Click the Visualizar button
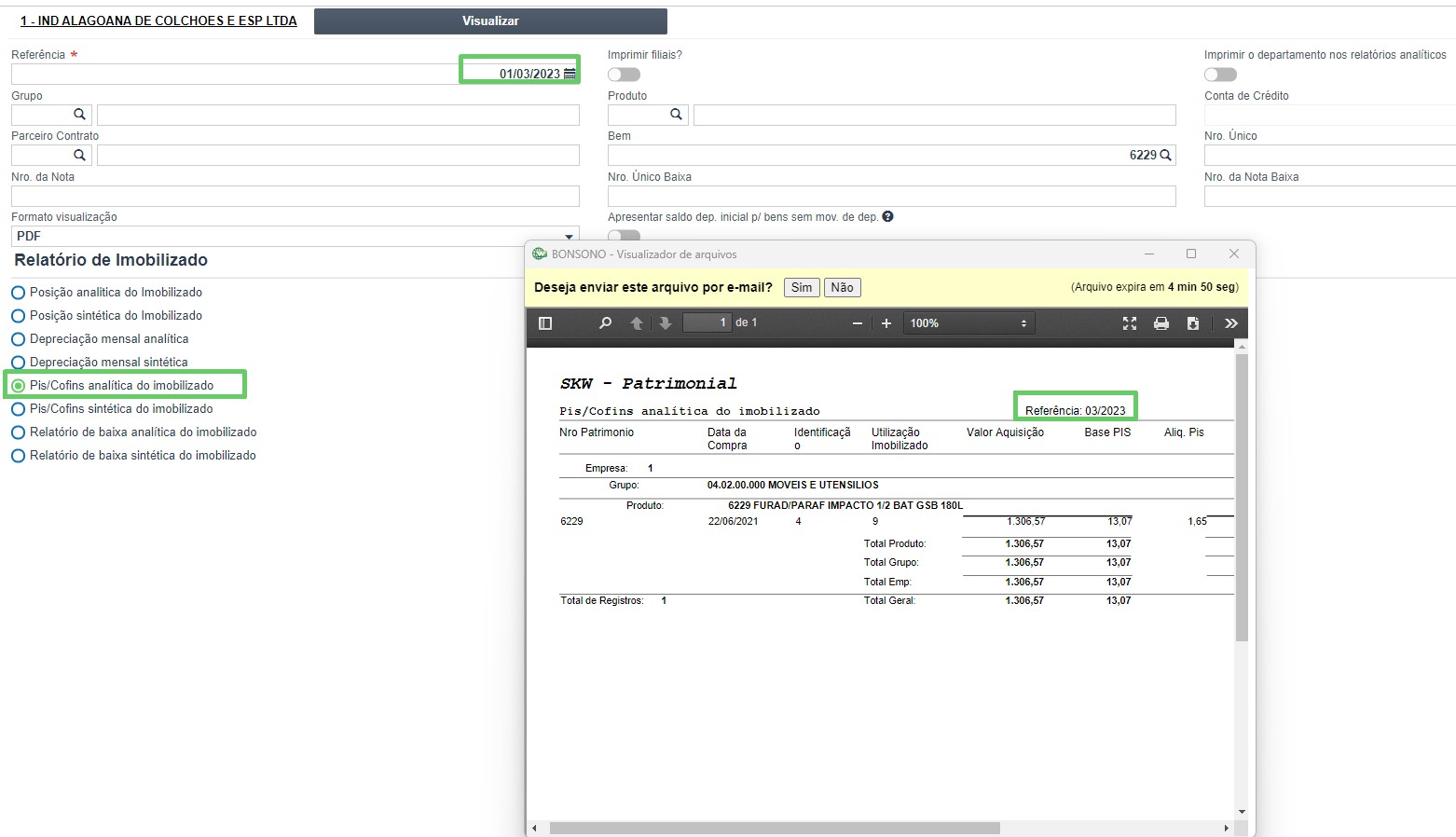This screenshot has height=837, width=1456. pos(490,21)
